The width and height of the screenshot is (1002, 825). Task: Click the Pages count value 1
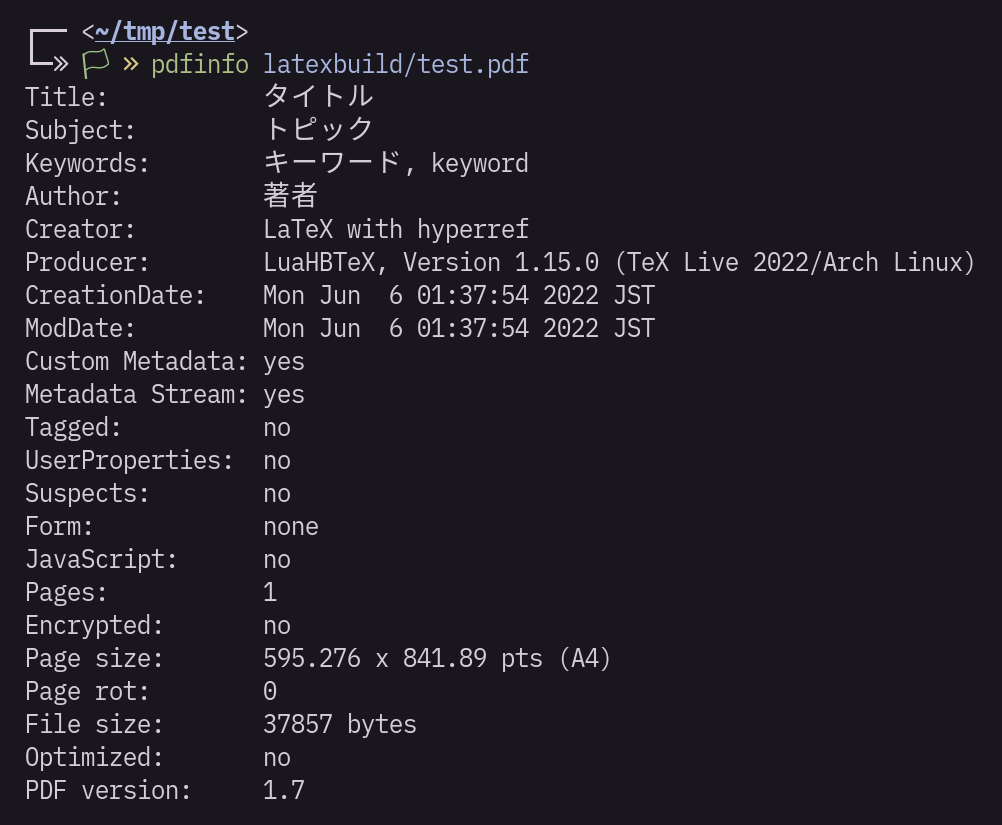tap(270, 592)
